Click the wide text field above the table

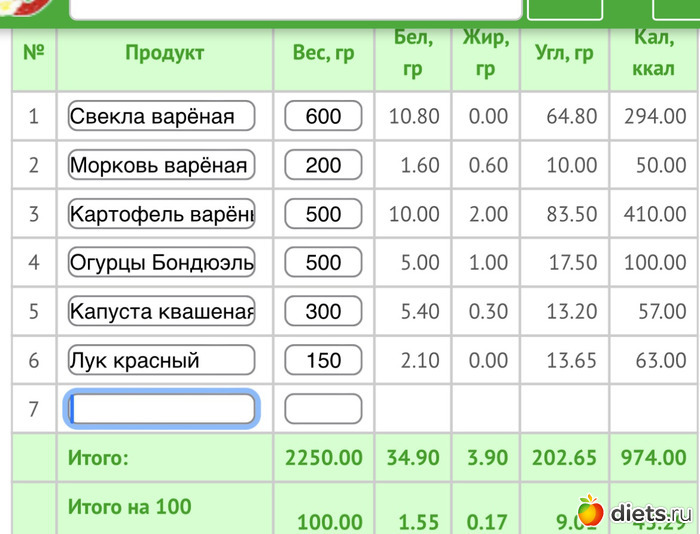click(295, 8)
